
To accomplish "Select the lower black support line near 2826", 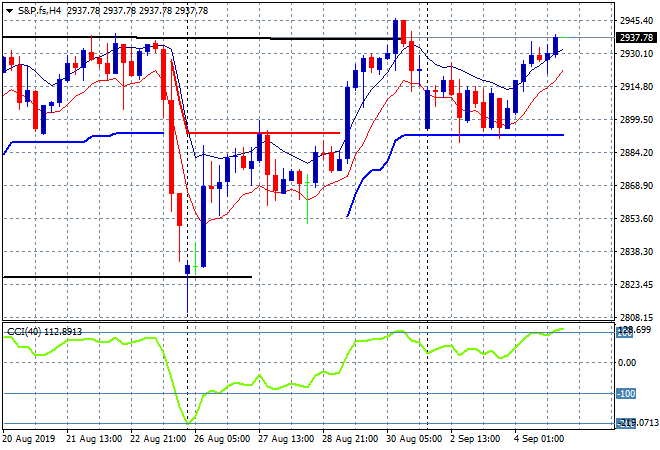I will 127,277.
